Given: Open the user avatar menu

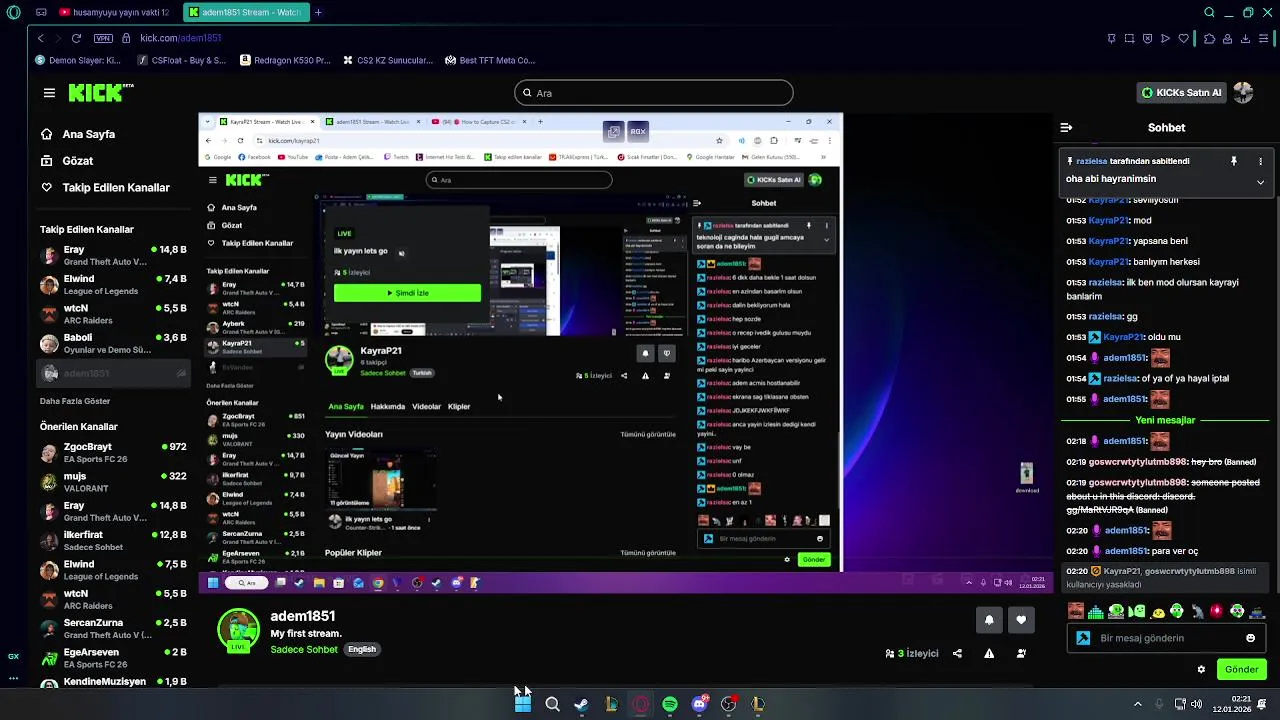Looking at the screenshot, I should tap(1243, 93).
